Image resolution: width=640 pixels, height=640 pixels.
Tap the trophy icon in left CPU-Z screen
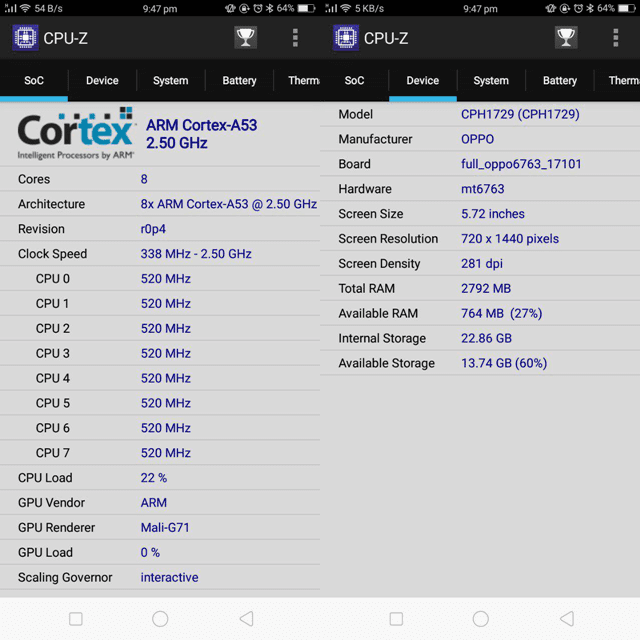coord(245,38)
